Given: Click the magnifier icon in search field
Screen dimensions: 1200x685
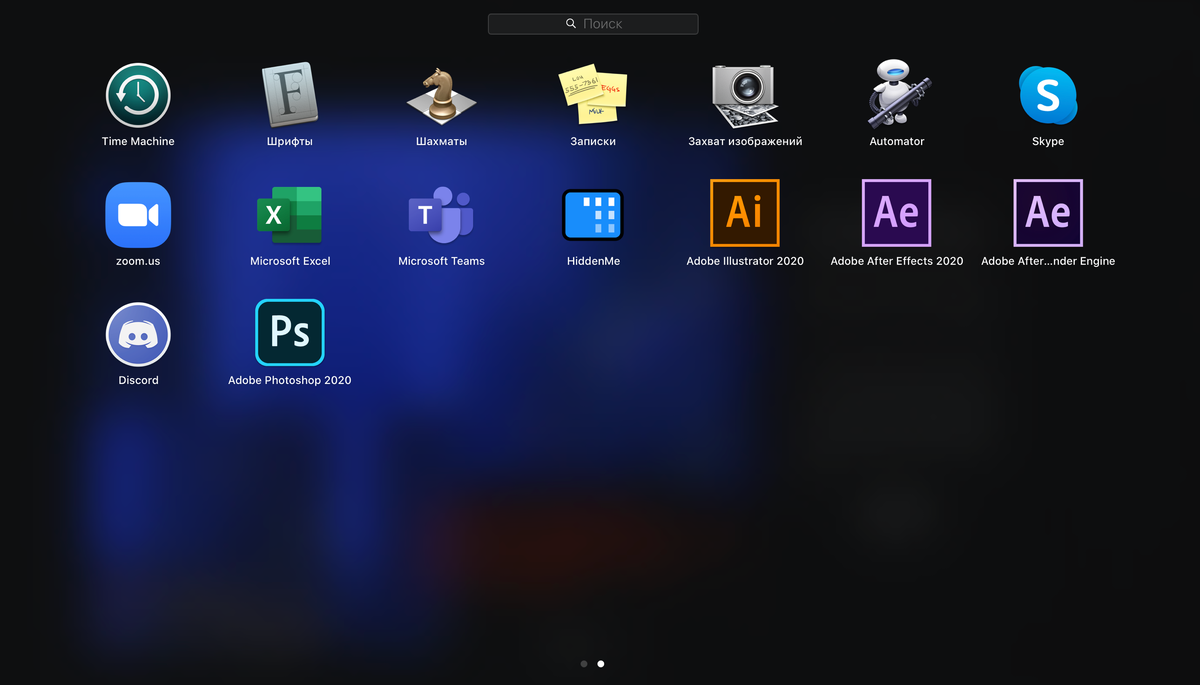Looking at the screenshot, I should coord(571,23).
